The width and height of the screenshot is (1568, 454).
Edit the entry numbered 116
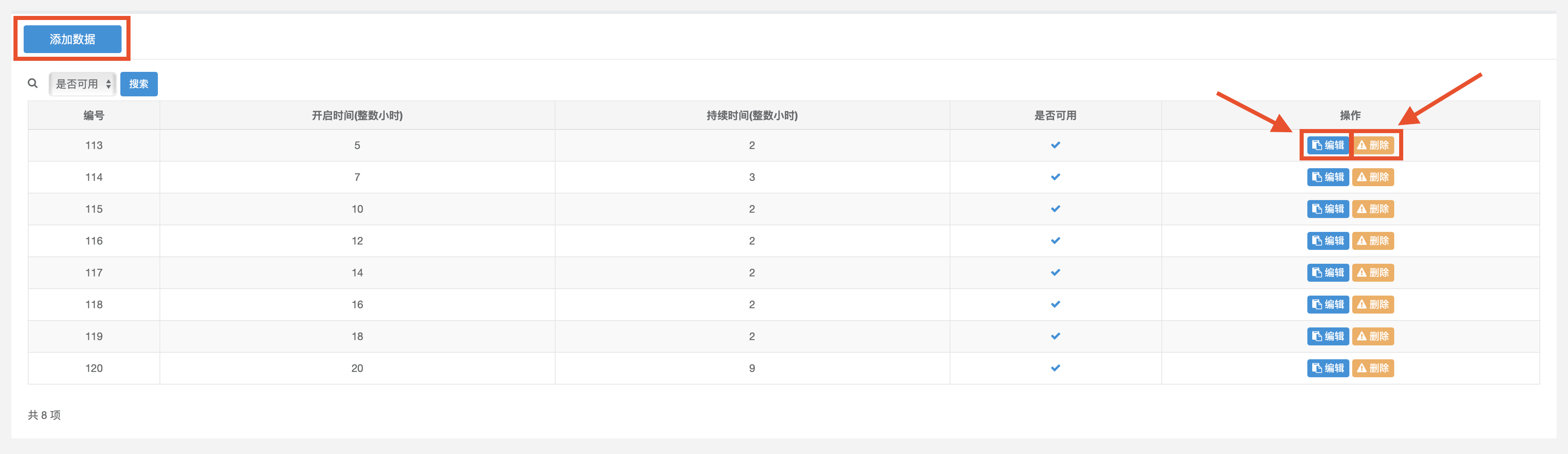tap(1328, 241)
